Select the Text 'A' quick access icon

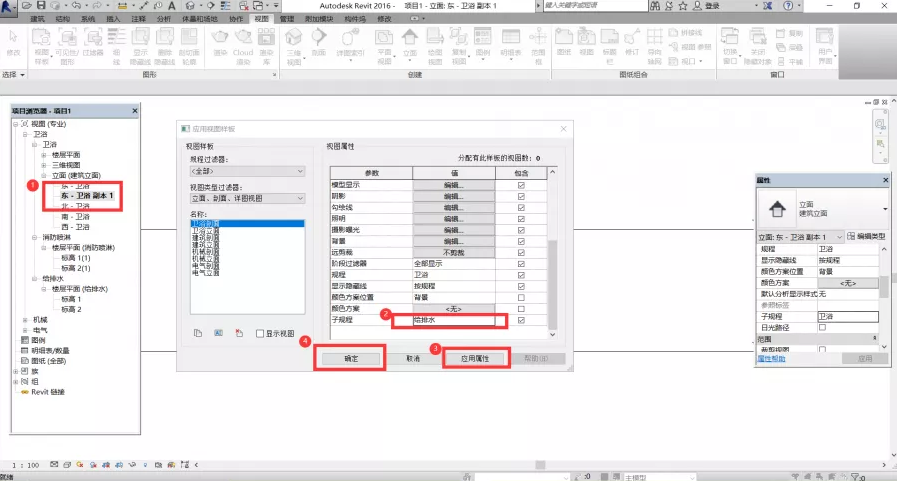[x=172, y=6]
